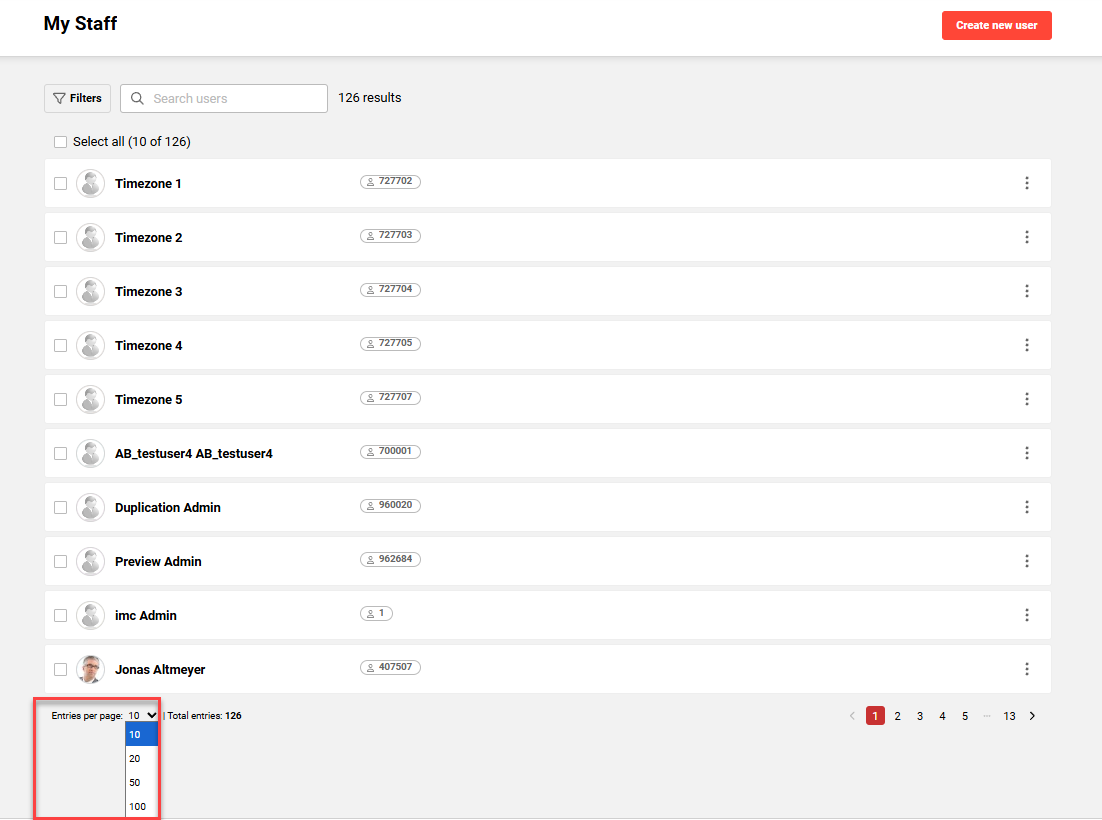This screenshot has height=820, width=1102.
Task: Click the person icon on Timezone 3's ID badge
Action: pyautogui.click(x=372, y=289)
